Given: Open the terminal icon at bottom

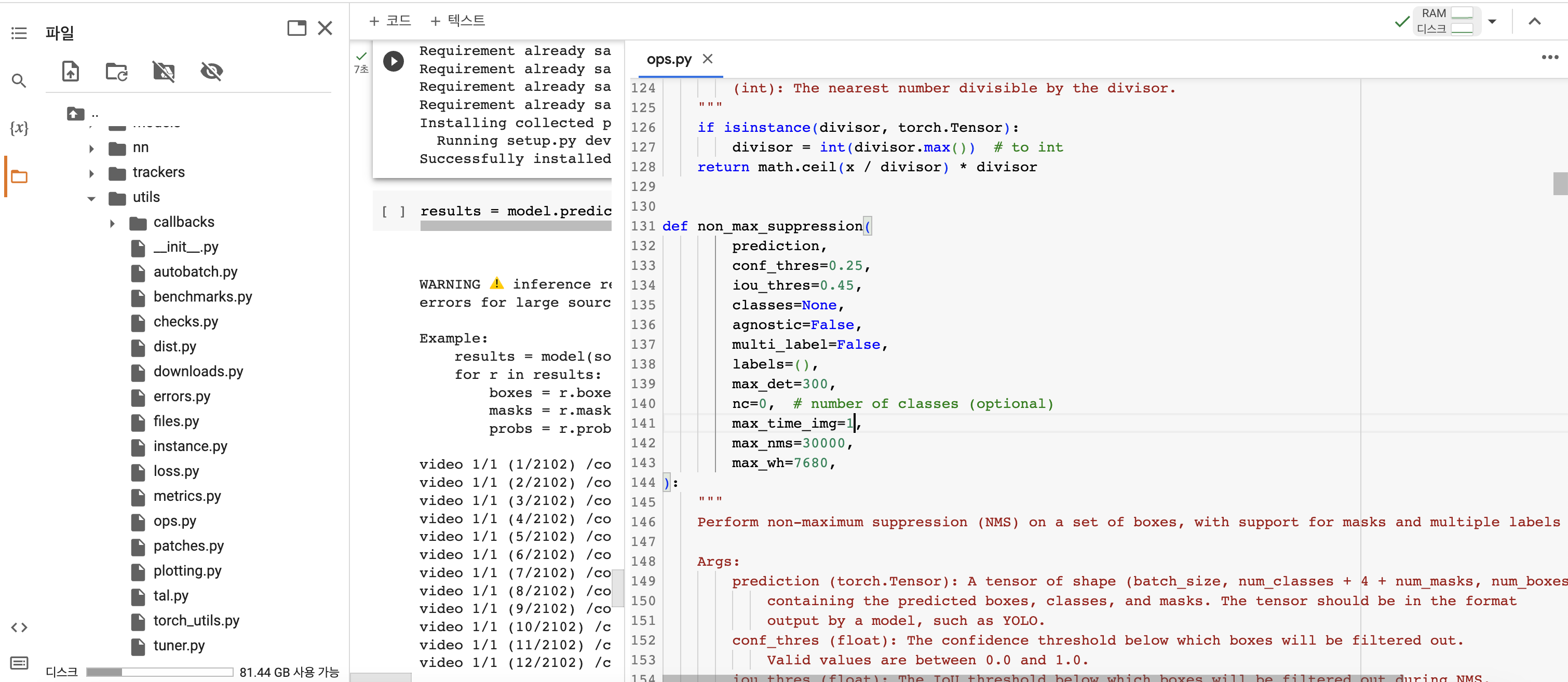Looking at the screenshot, I should pos(19,662).
